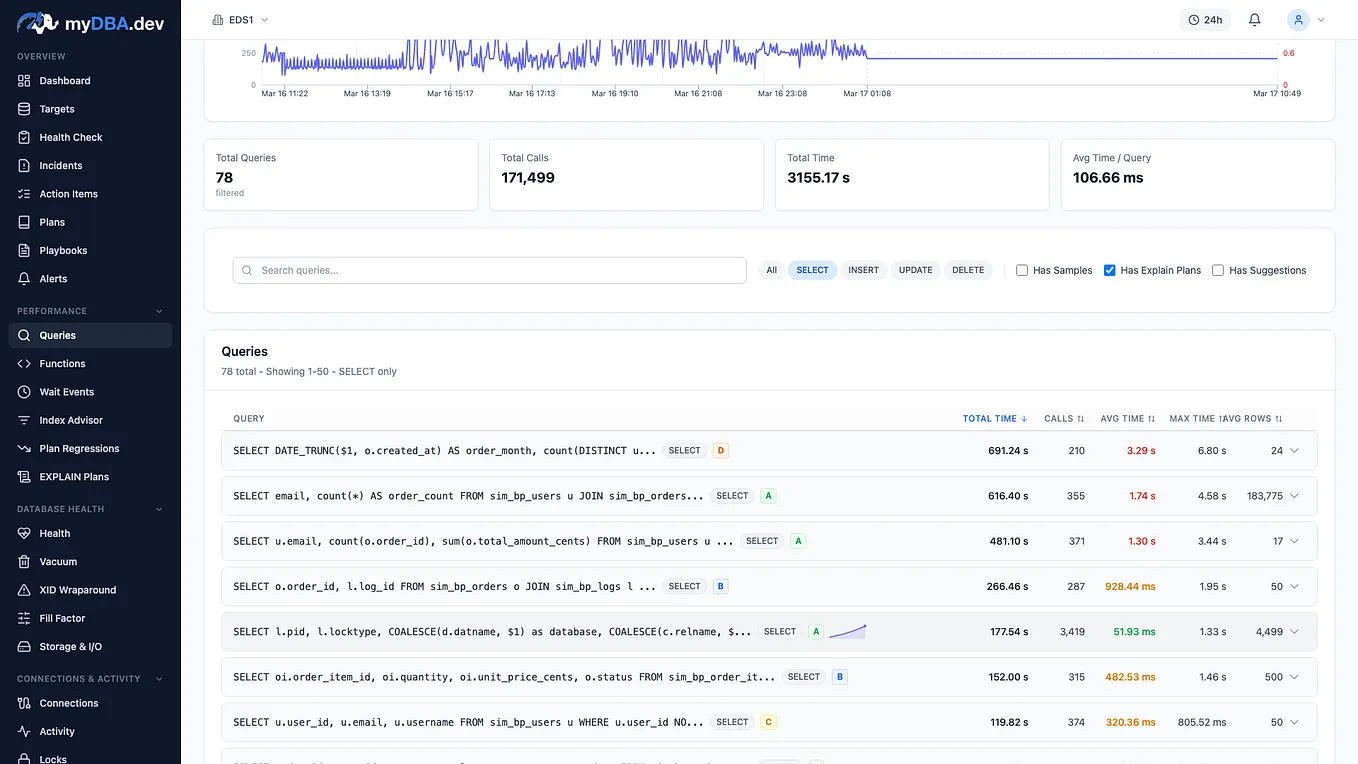Viewport: 1358px width, 764px height.
Task: Open the Index Advisor icon
Action: (x=24, y=420)
